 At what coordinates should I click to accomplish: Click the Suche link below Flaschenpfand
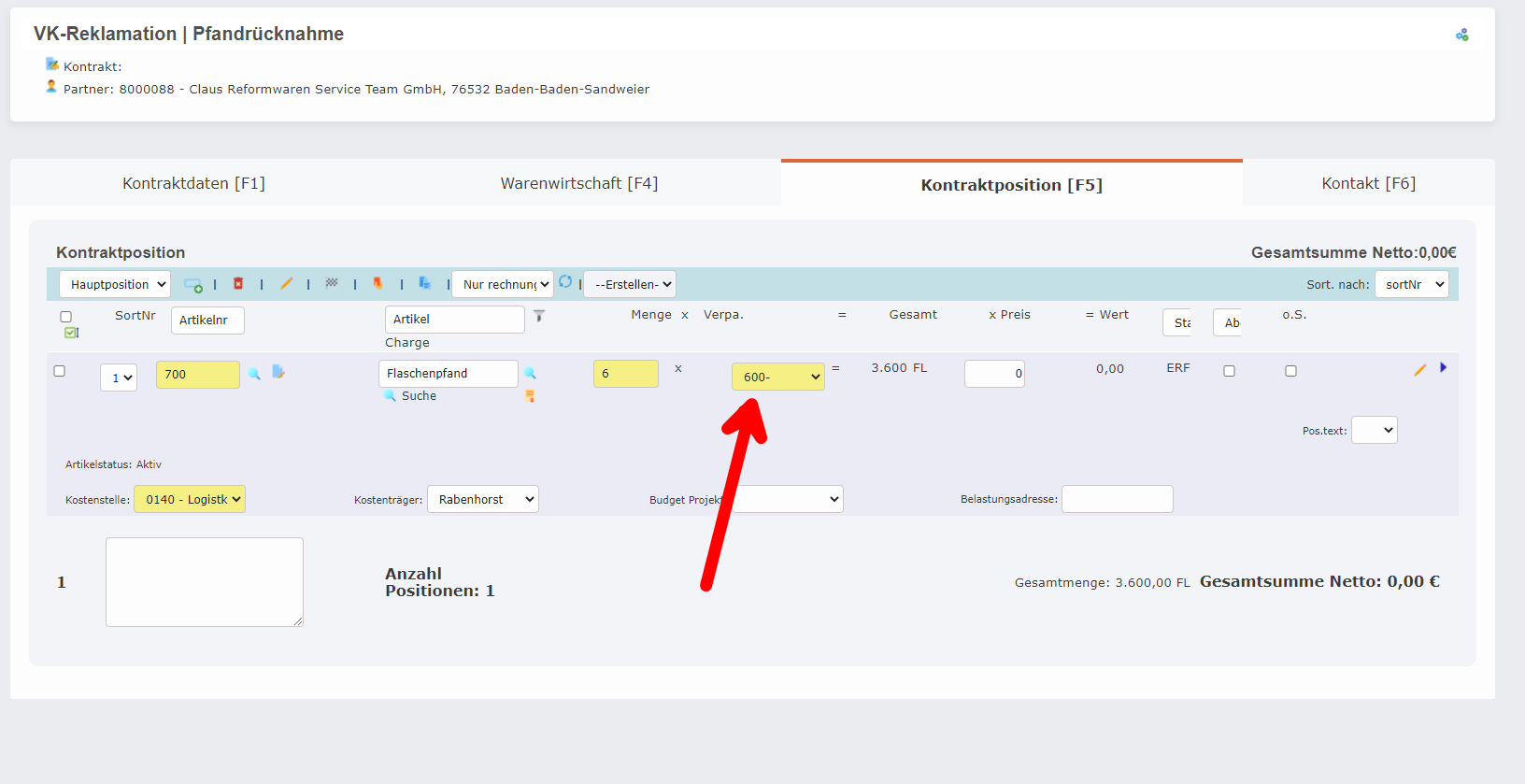(x=419, y=396)
